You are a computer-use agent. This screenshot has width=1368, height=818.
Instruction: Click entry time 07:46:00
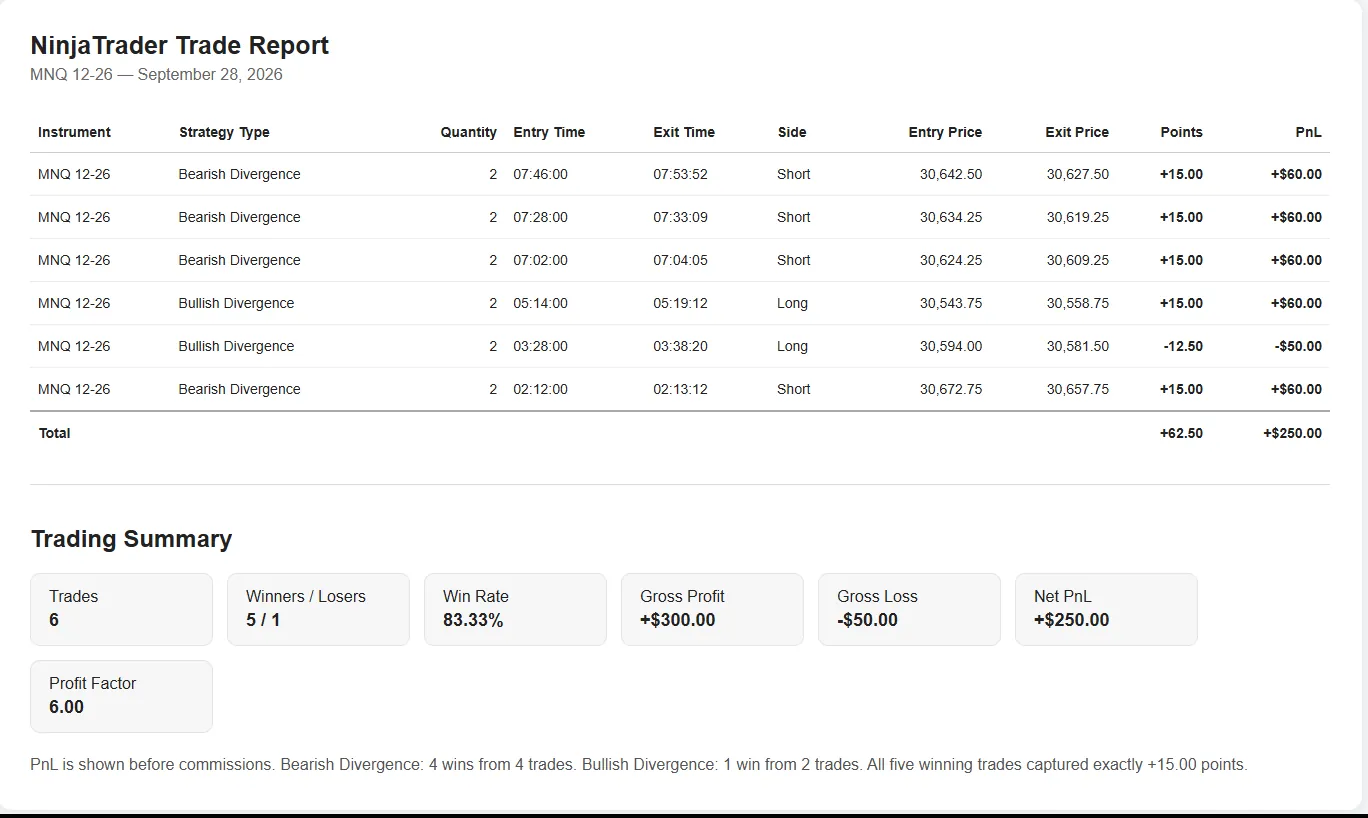point(540,174)
